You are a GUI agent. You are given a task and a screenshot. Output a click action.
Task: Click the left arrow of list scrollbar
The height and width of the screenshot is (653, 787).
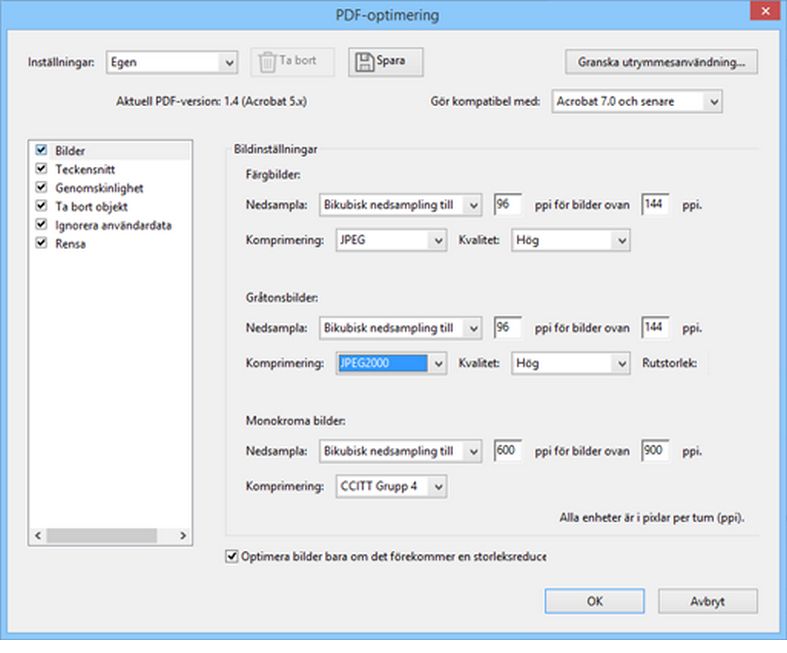point(38,536)
